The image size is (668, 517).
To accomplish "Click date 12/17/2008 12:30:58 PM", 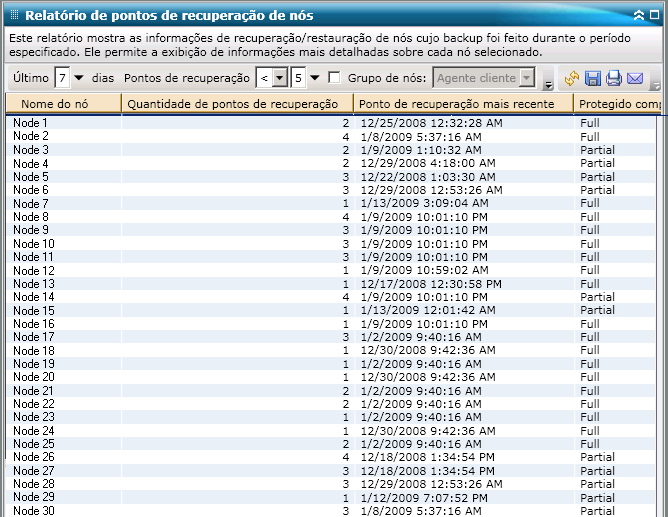I will 431,284.
